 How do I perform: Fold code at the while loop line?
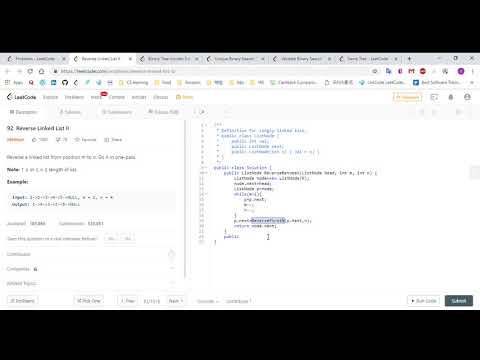206,194
